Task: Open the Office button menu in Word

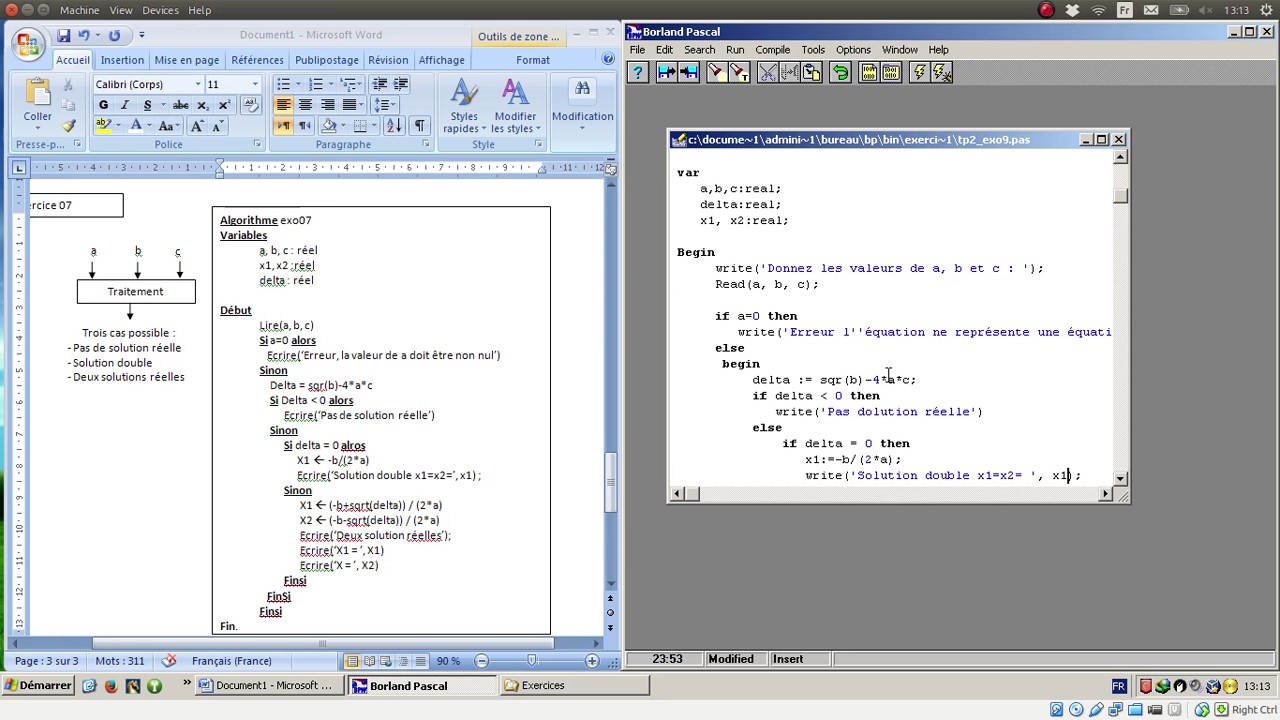Action: (x=27, y=45)
